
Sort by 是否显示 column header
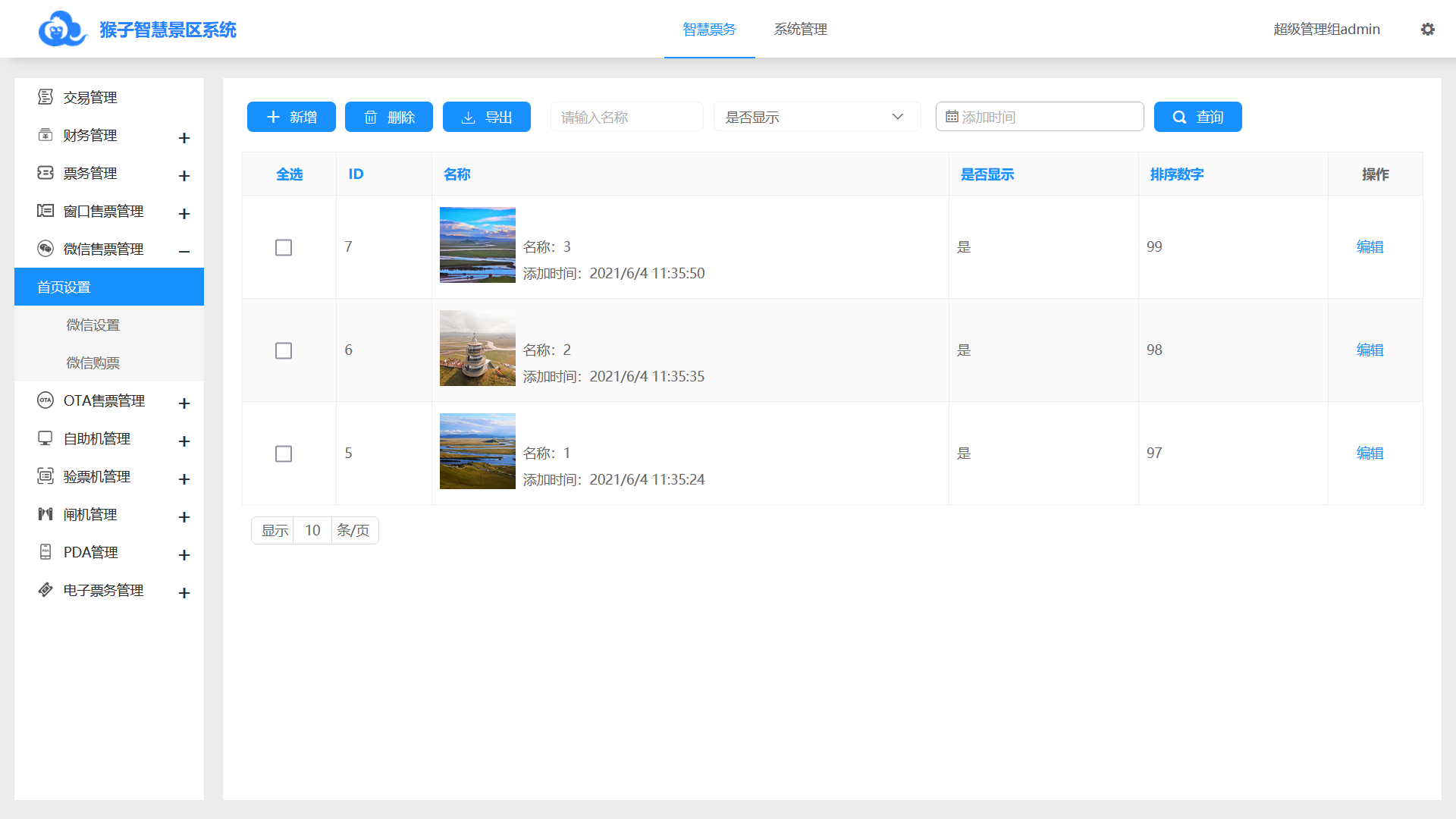[987, 174]
